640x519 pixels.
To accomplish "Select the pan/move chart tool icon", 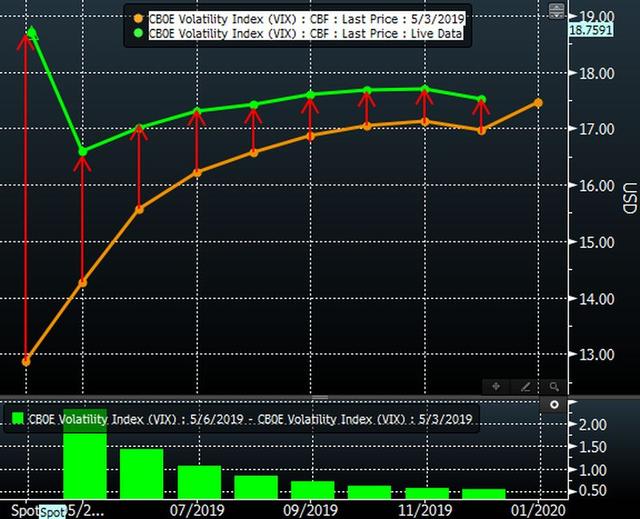I will click(496, 386).
